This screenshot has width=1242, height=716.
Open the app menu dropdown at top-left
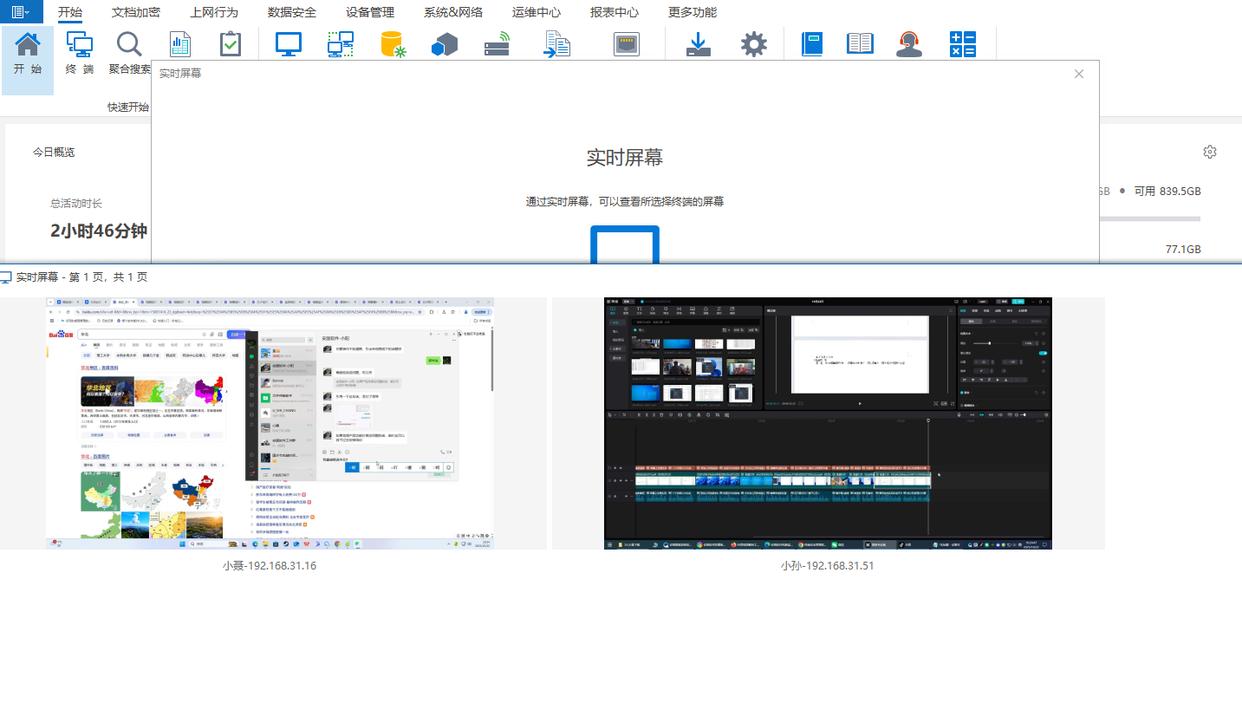(20, 12)
